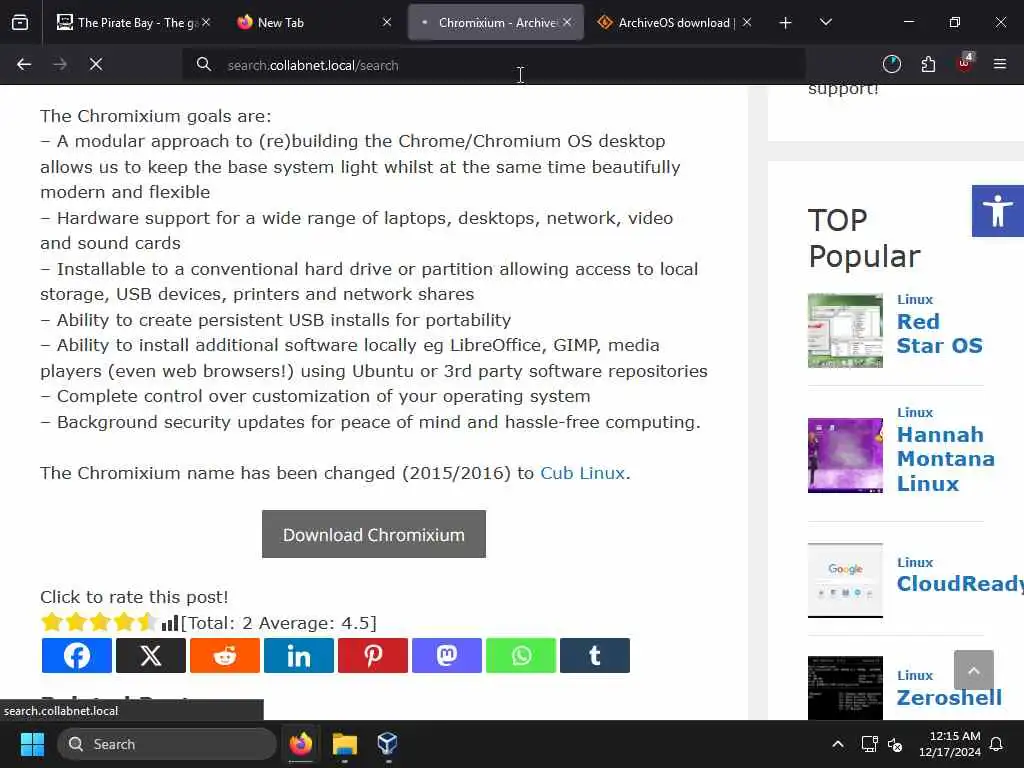Click the circular timer icon in toolbar

pyautogui.click(x=891, y=64)
